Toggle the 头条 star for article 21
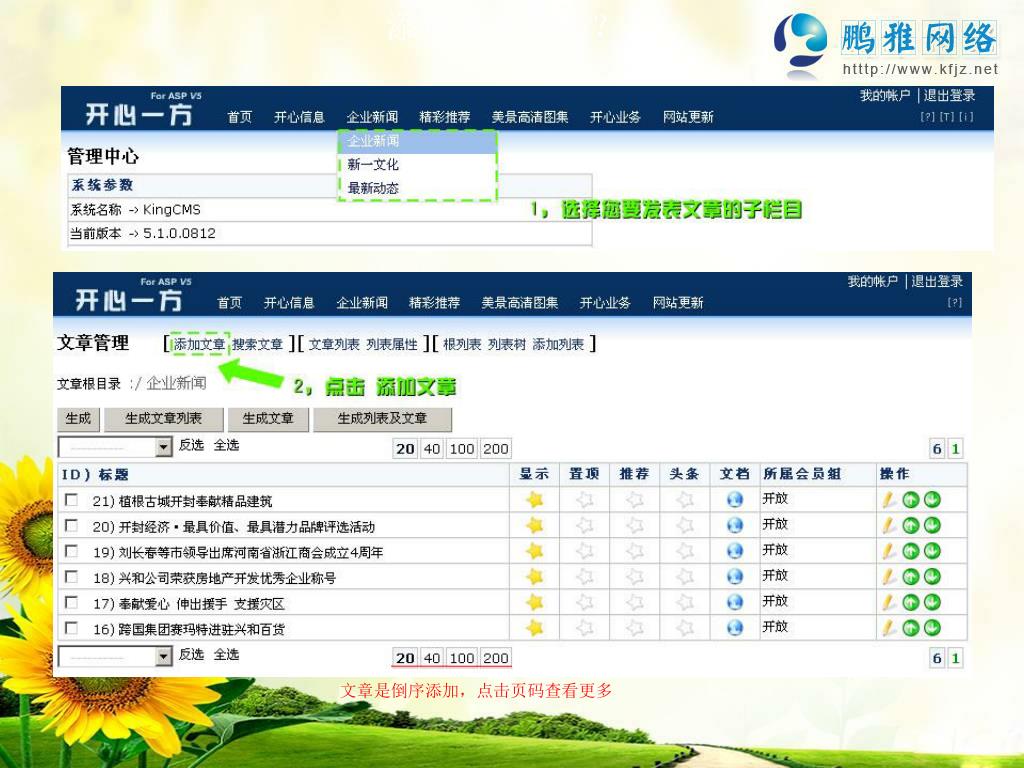The image size is (1024, 768). [x=684, y=500]
